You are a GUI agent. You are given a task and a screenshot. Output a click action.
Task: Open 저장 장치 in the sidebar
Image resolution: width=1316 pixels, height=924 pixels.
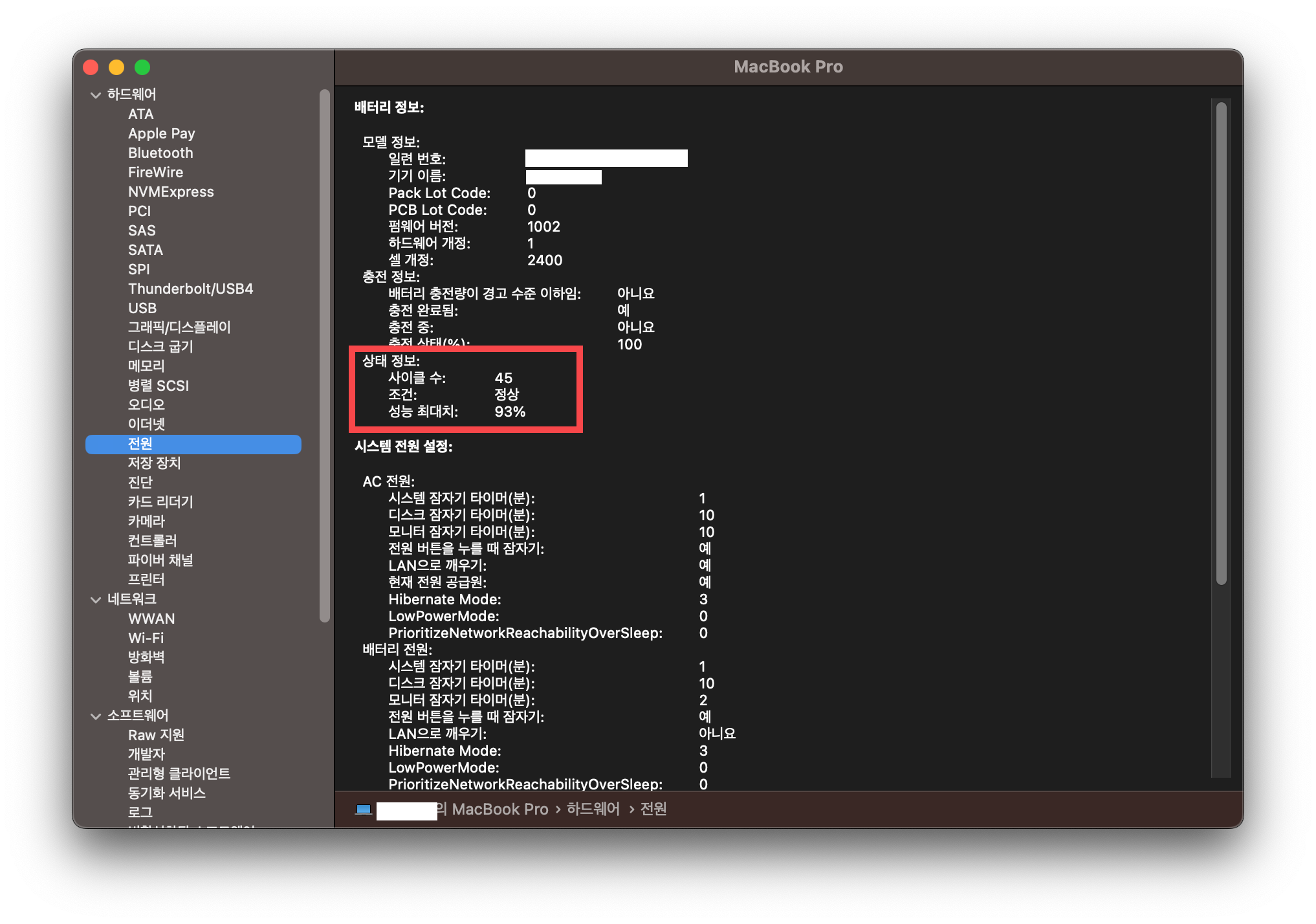tap(154, 463)
